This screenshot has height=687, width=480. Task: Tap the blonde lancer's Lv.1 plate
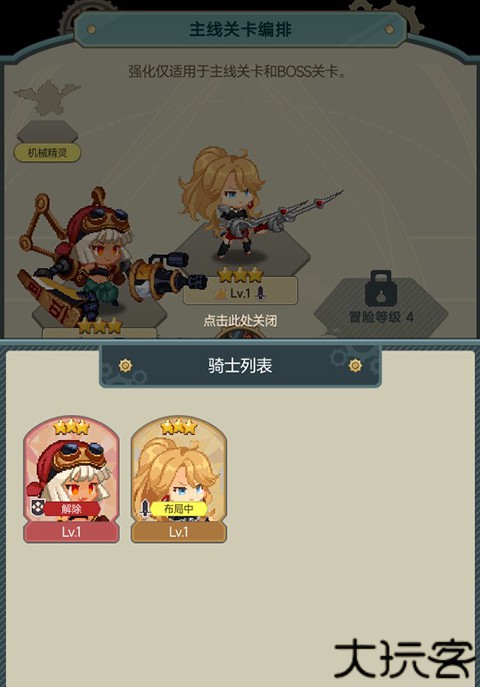(240, 293)
